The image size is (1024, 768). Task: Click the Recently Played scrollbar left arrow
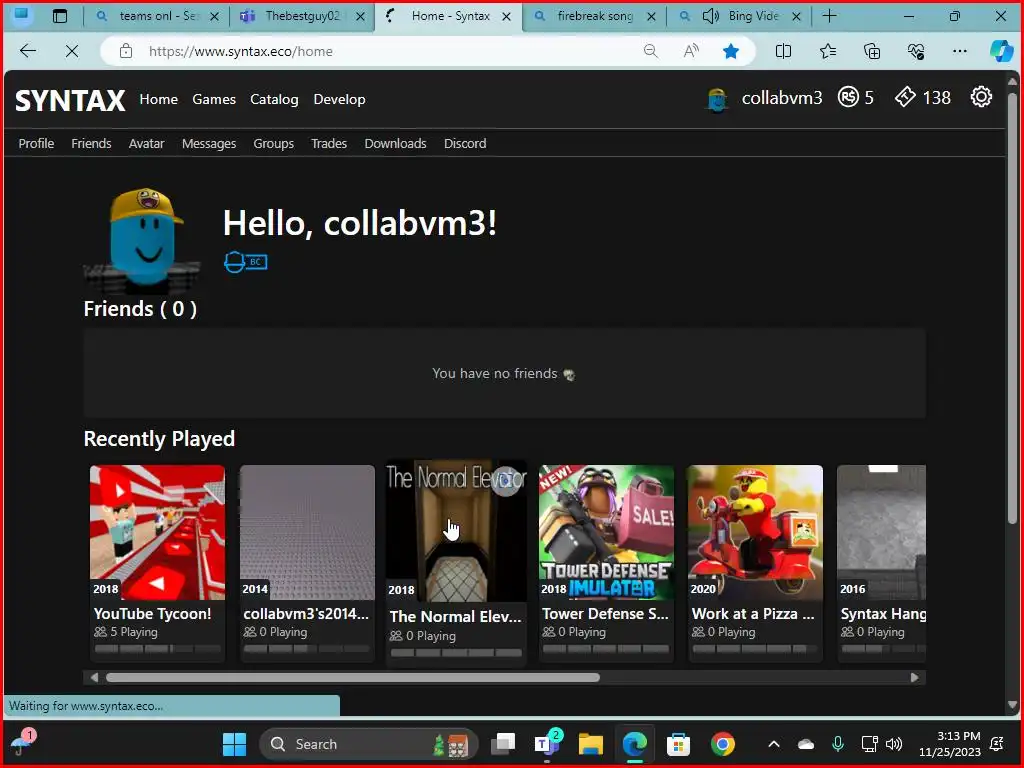coord(94,678)
